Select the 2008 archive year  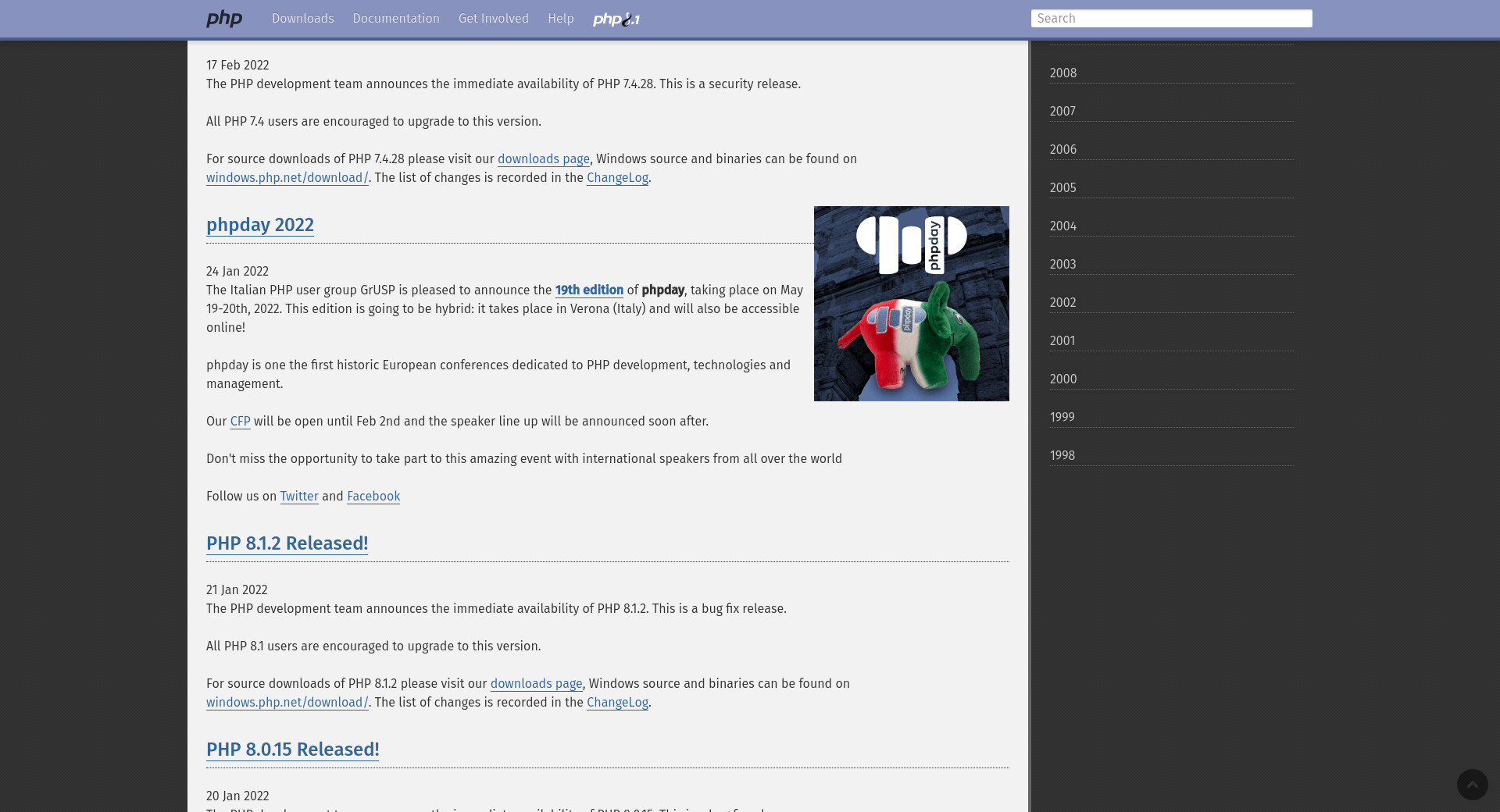pyautogui.click(x=1062, y=73)
